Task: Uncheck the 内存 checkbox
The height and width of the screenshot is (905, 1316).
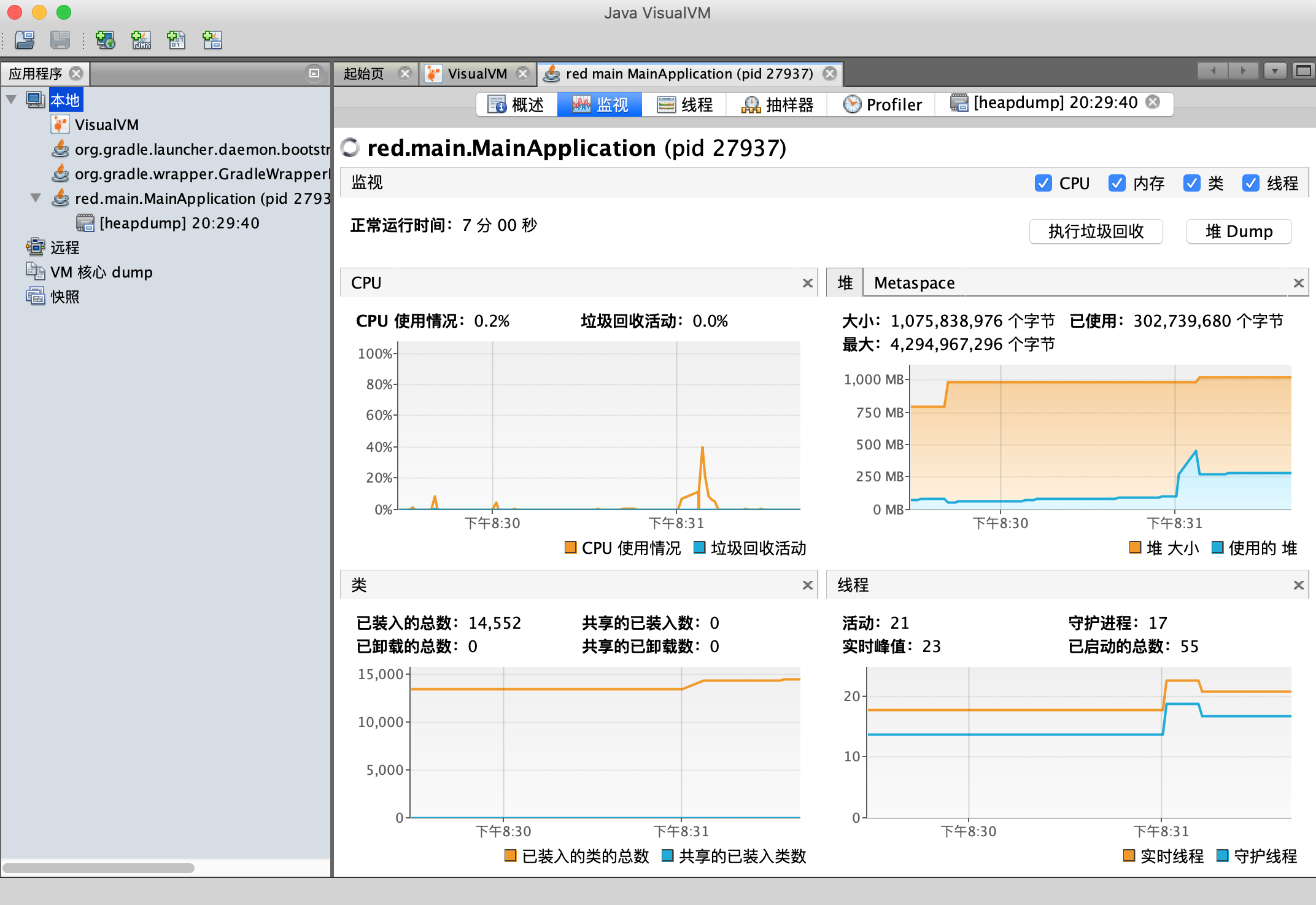Action: [1117, 183]
